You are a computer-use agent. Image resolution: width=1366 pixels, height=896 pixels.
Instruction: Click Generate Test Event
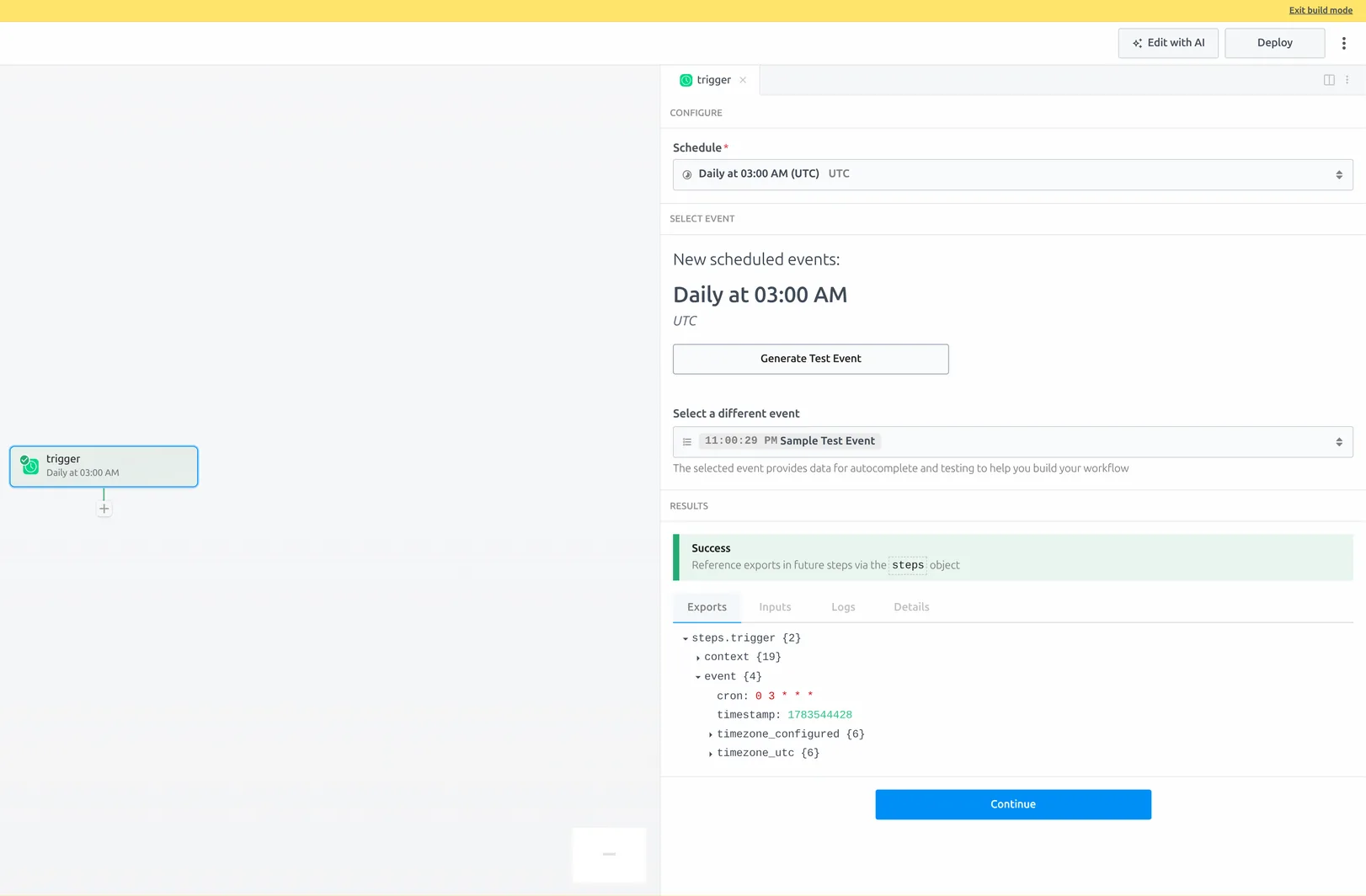[810, 359]
